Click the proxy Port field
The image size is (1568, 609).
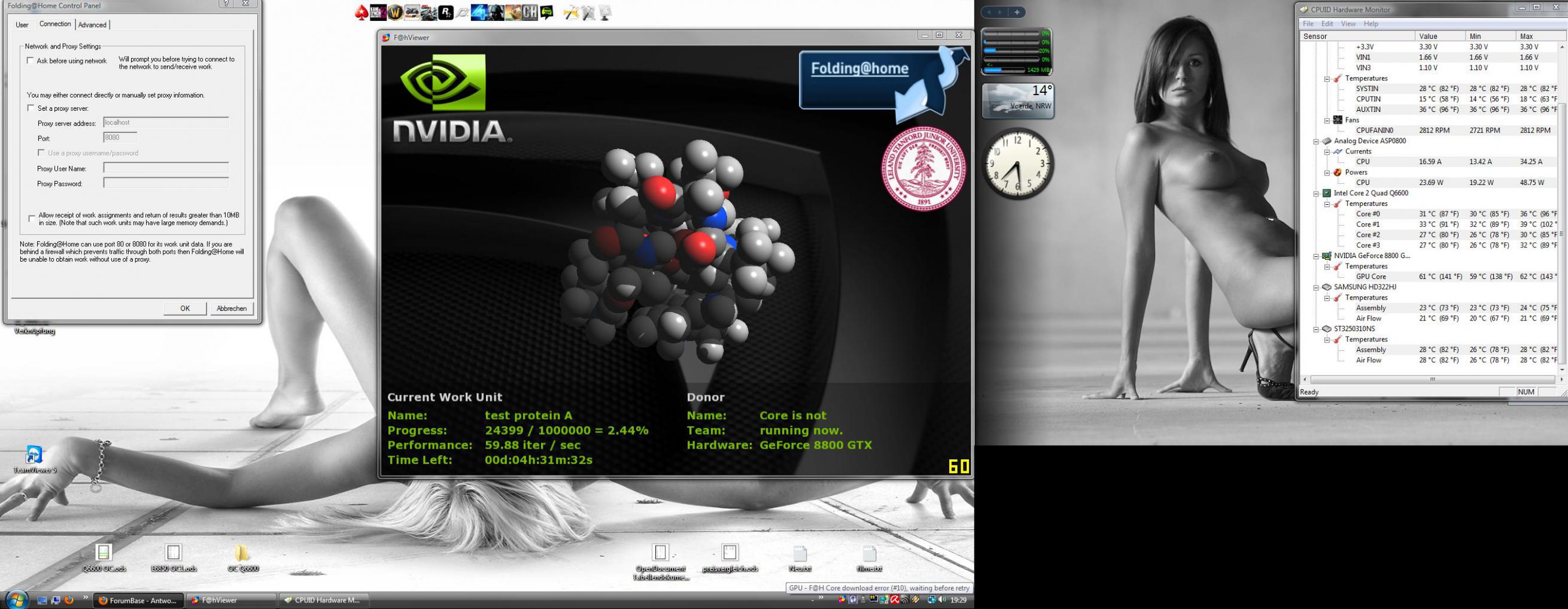coord(120,138)
